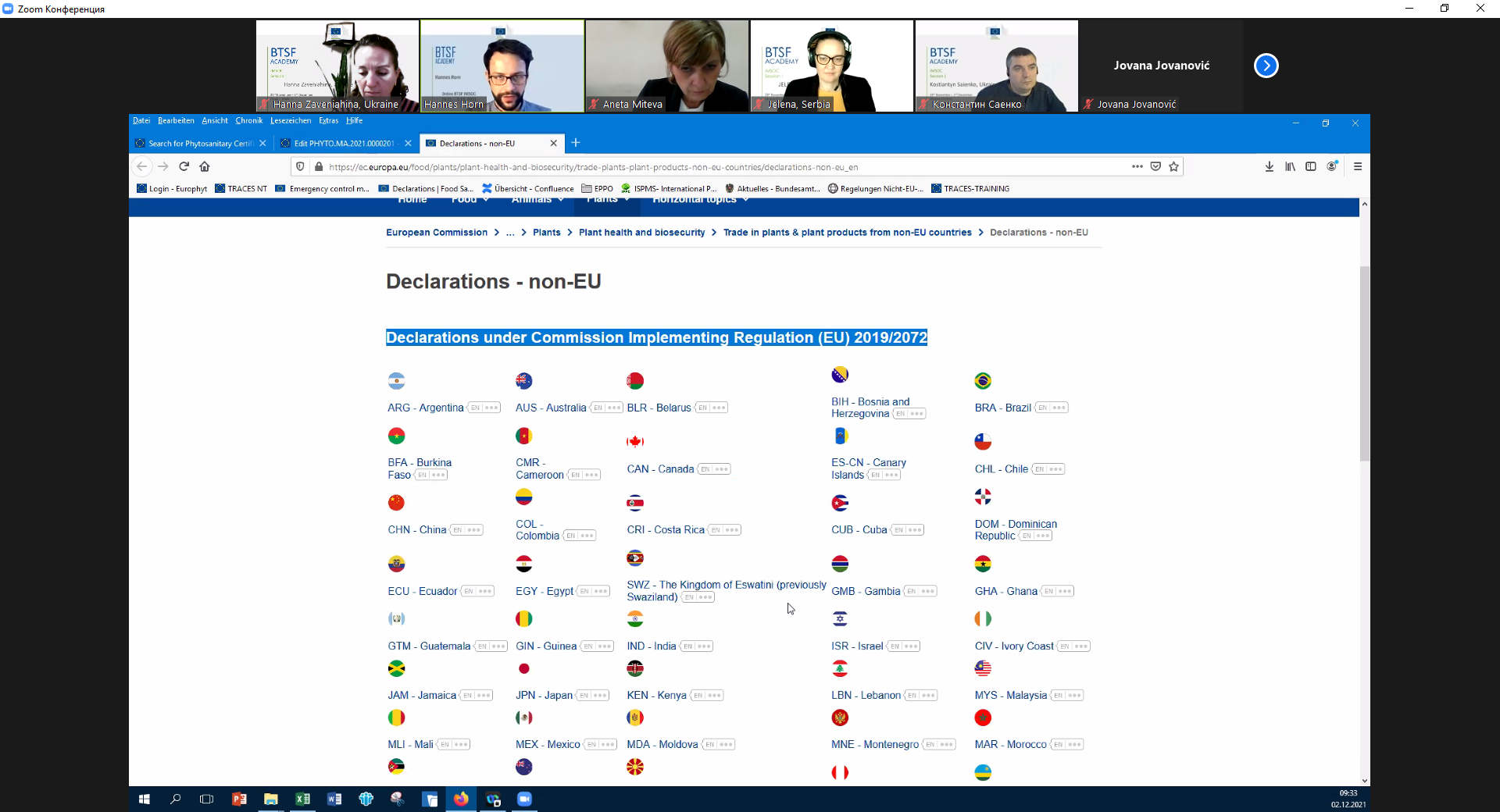Open the Firefox downloads panel
This screenshot has width=1500, height=812.
coord(1270,166)
